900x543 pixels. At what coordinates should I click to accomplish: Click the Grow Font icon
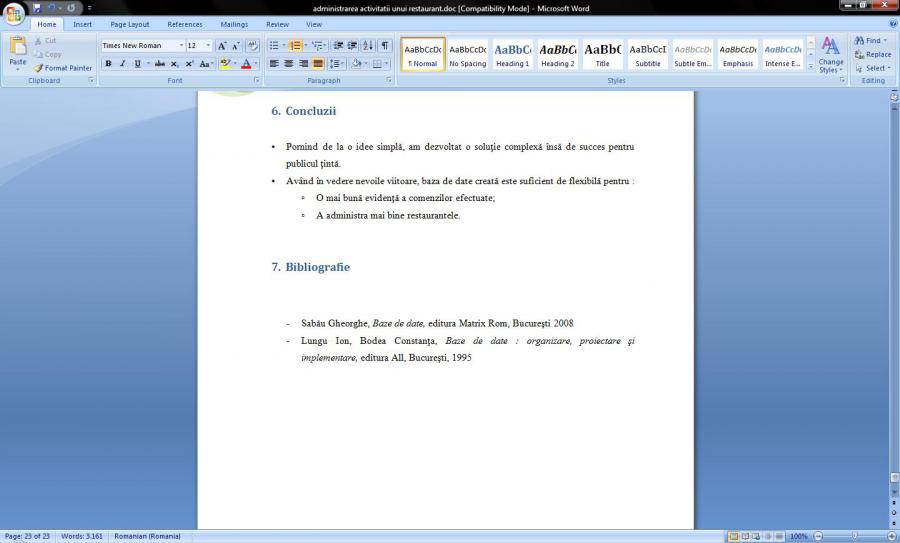[x=222, y=46]
